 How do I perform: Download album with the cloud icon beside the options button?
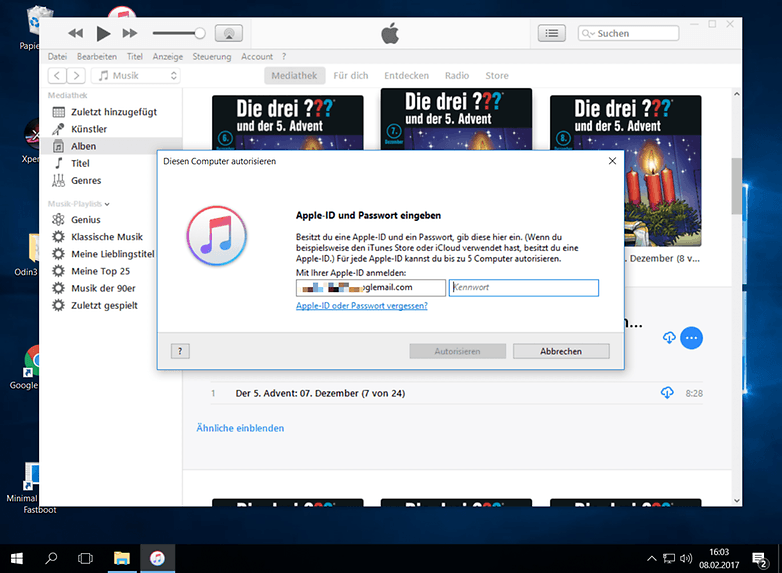[x=669, y=338]
